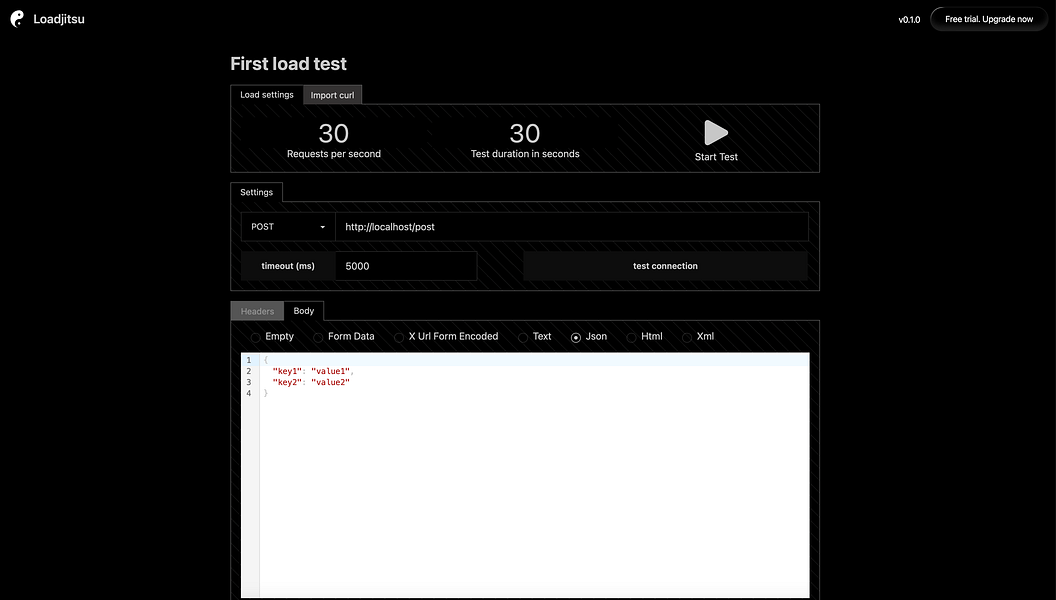
Task: Choose the Html body radio option
Action: pyautogui.click(x=631, y=337)
